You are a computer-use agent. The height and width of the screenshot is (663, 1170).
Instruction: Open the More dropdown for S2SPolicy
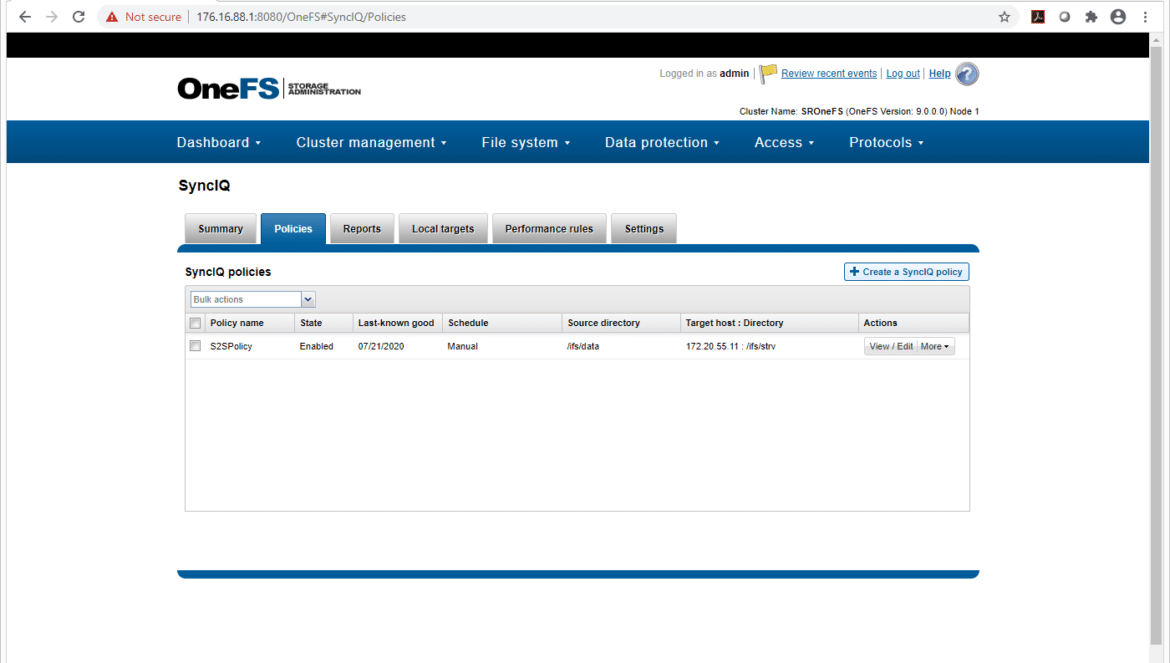[935, 346]
